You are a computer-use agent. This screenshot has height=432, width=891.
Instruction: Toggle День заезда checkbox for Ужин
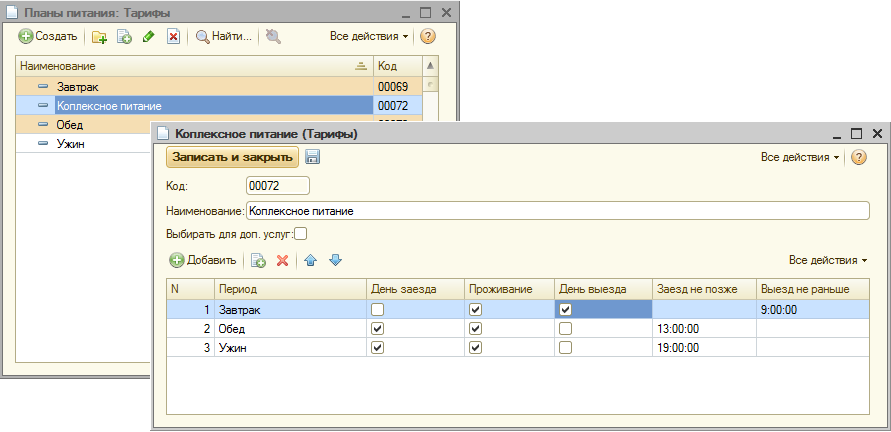coord(377,347)
